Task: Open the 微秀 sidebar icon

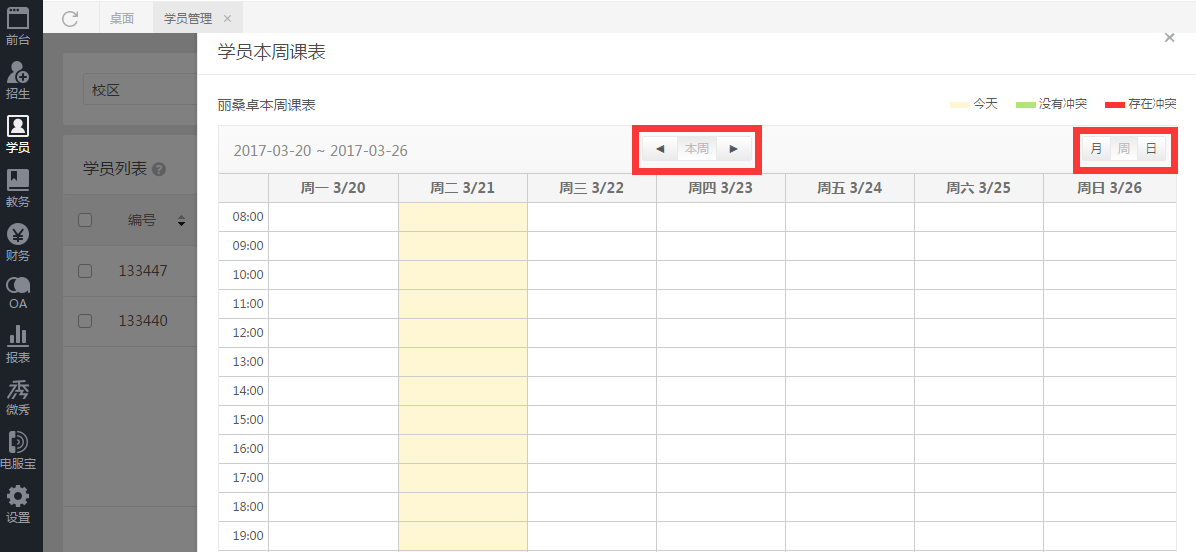Action: coord(18,397)
